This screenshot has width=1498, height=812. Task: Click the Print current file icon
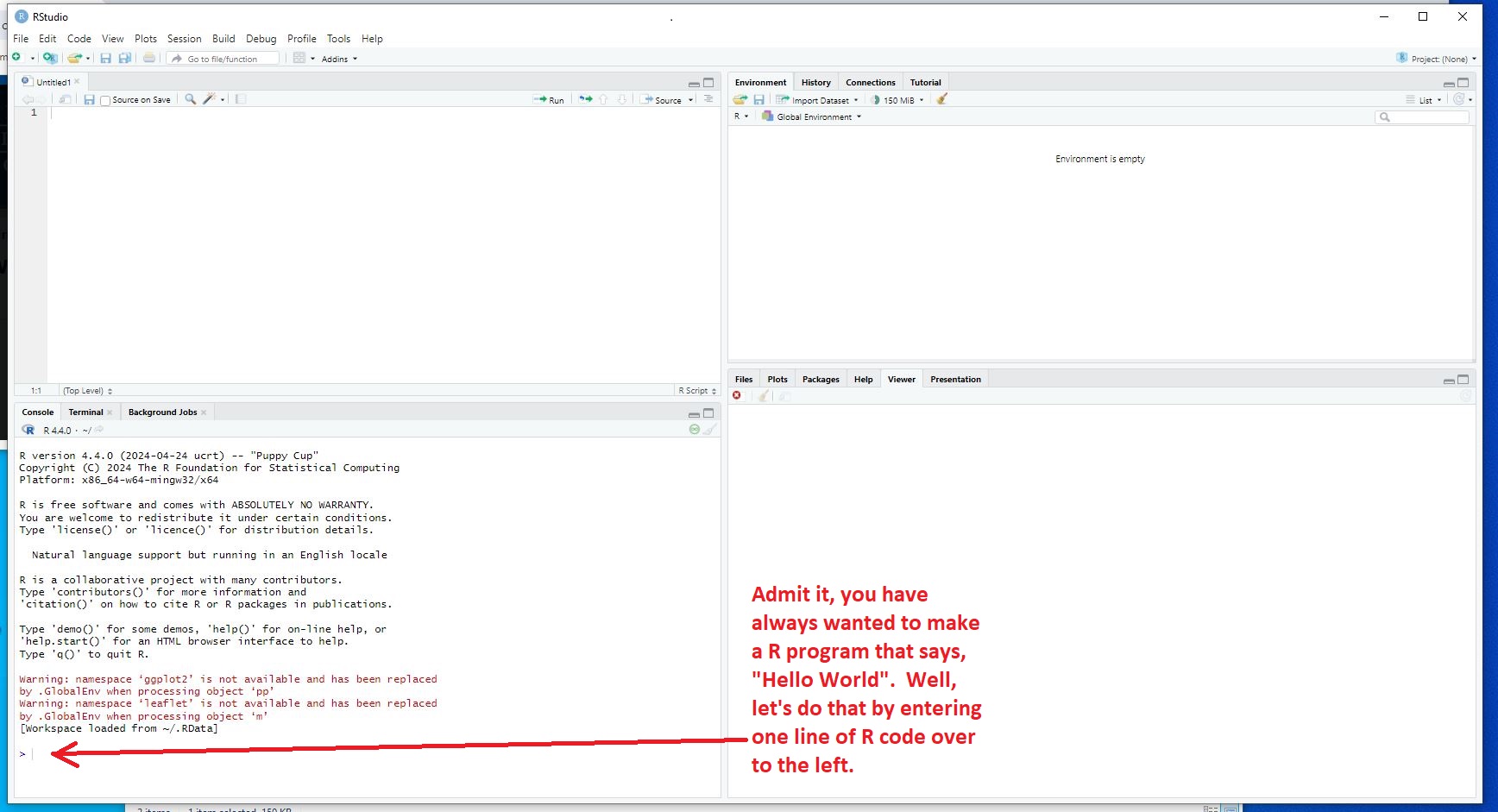click(149, 58)
